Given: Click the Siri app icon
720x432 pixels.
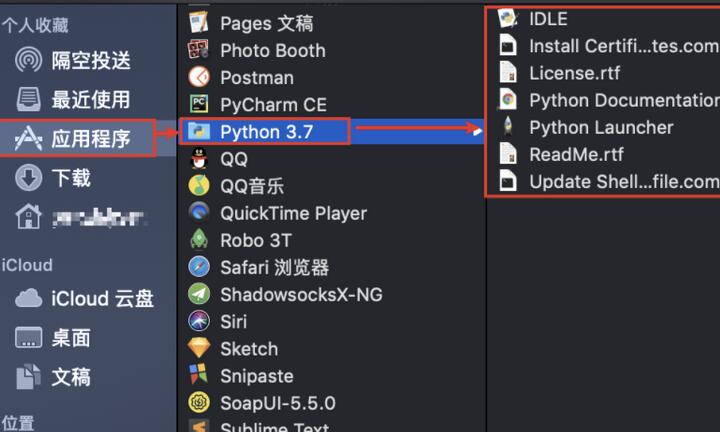Looking at the screenshot, I should pos(199,321).
